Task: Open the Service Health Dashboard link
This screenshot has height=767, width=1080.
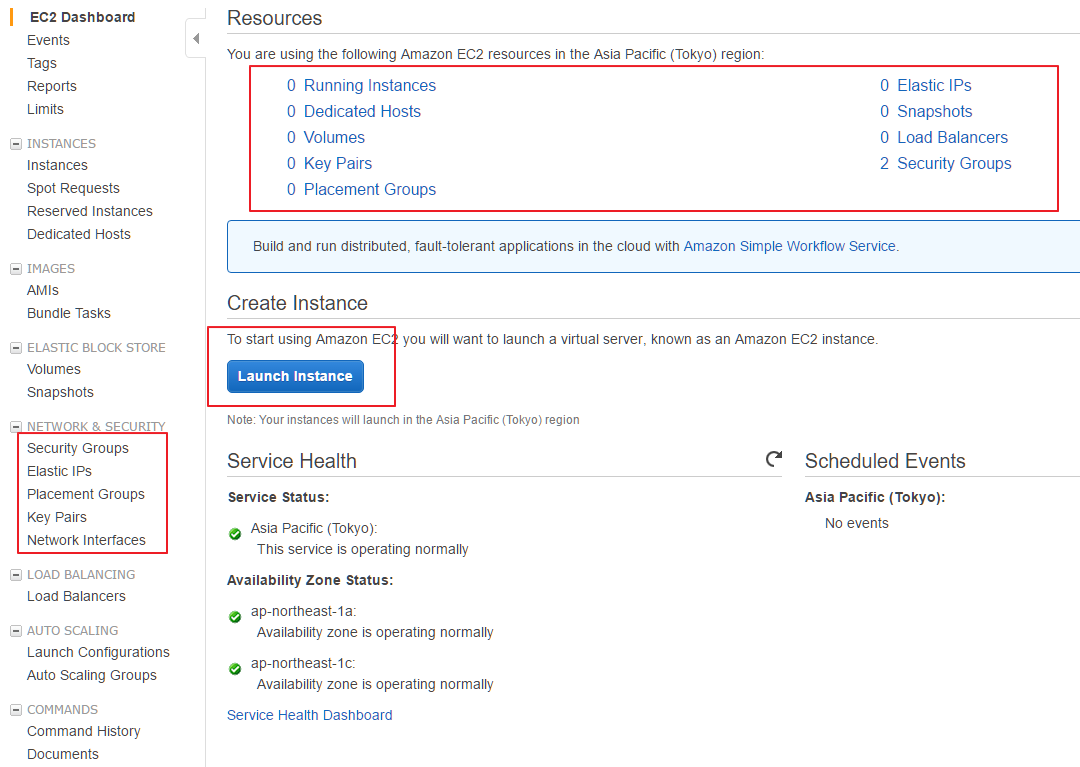Action: [x=310, y=715]
